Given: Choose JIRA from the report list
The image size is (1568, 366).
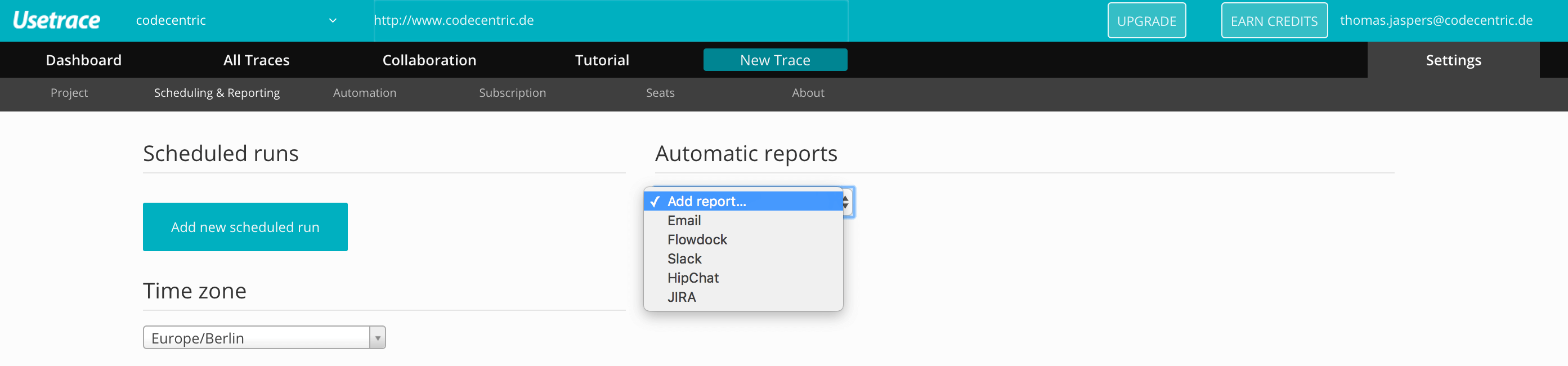Looking at the screenshot, I should [743, 297].
